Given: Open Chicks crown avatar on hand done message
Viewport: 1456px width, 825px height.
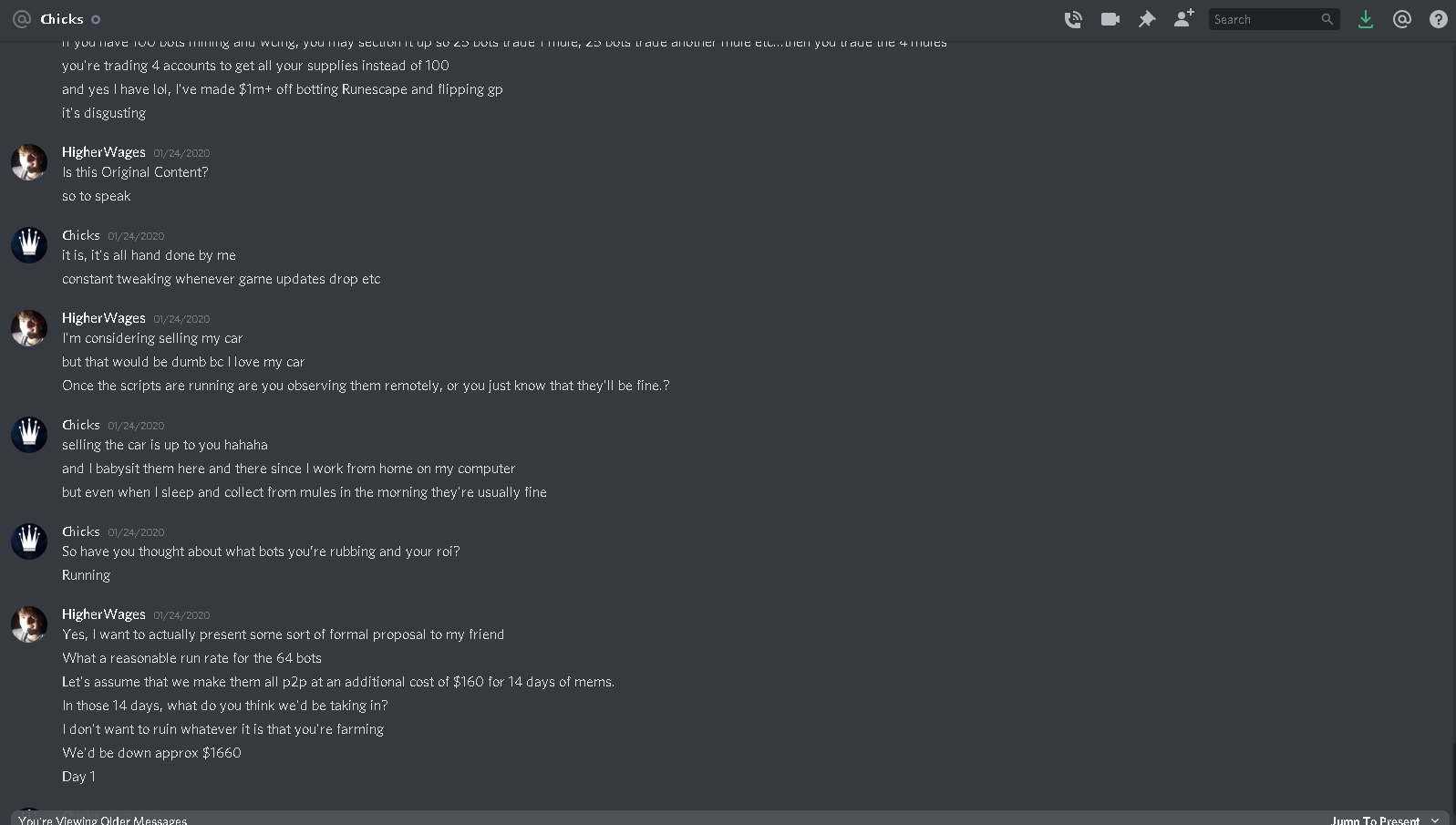Looking at the screenshot, I should click(29, 245).
